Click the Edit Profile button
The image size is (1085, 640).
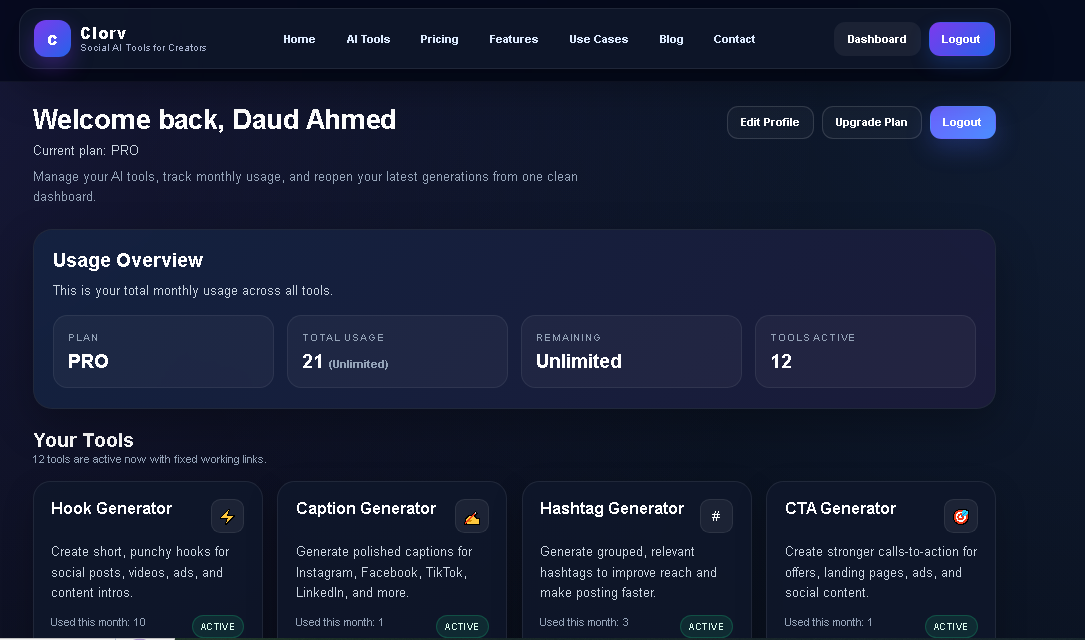[769, 122]
